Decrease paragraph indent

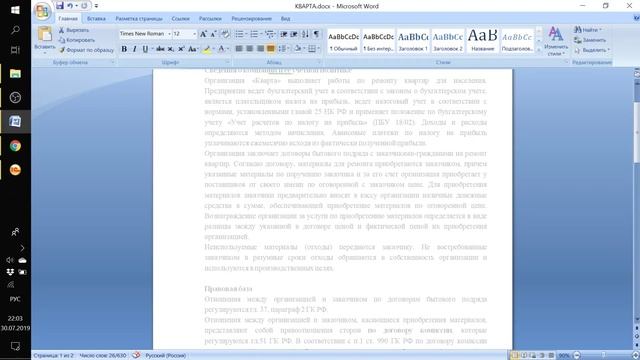[x=283, y=34]
